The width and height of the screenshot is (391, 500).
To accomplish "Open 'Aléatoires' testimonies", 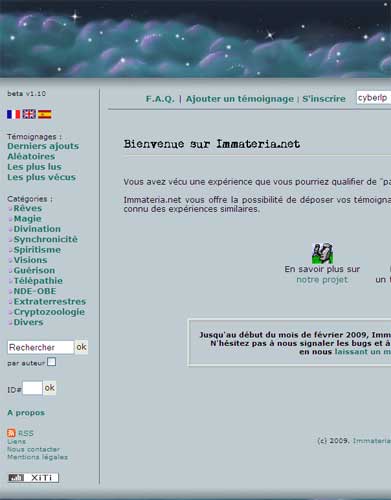I will [x=31, y=156].
